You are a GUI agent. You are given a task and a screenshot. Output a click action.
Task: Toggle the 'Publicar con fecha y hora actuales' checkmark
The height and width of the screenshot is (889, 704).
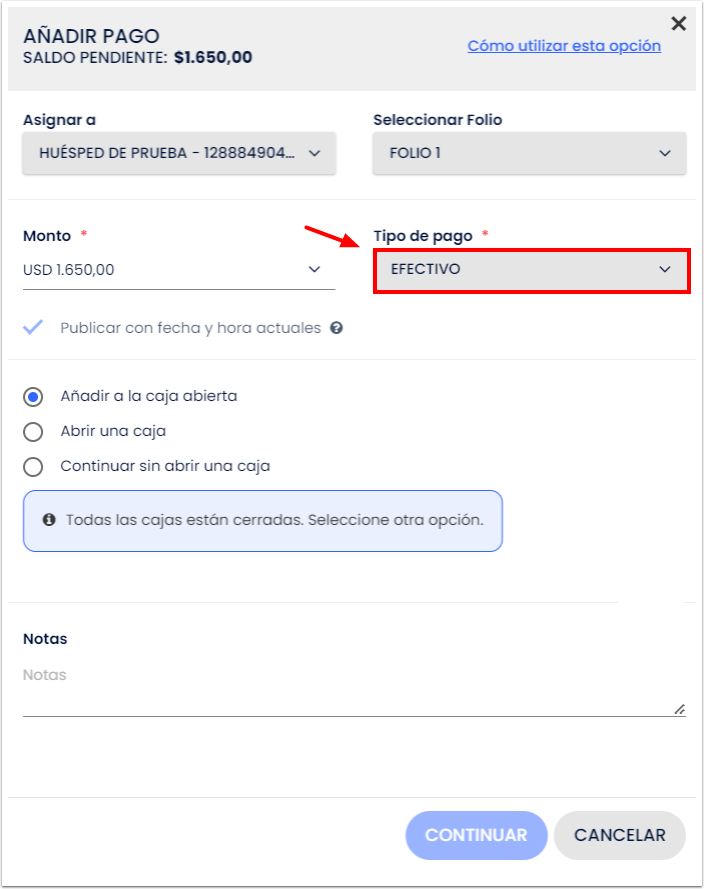pyautogui.click(x=34, y=327)
